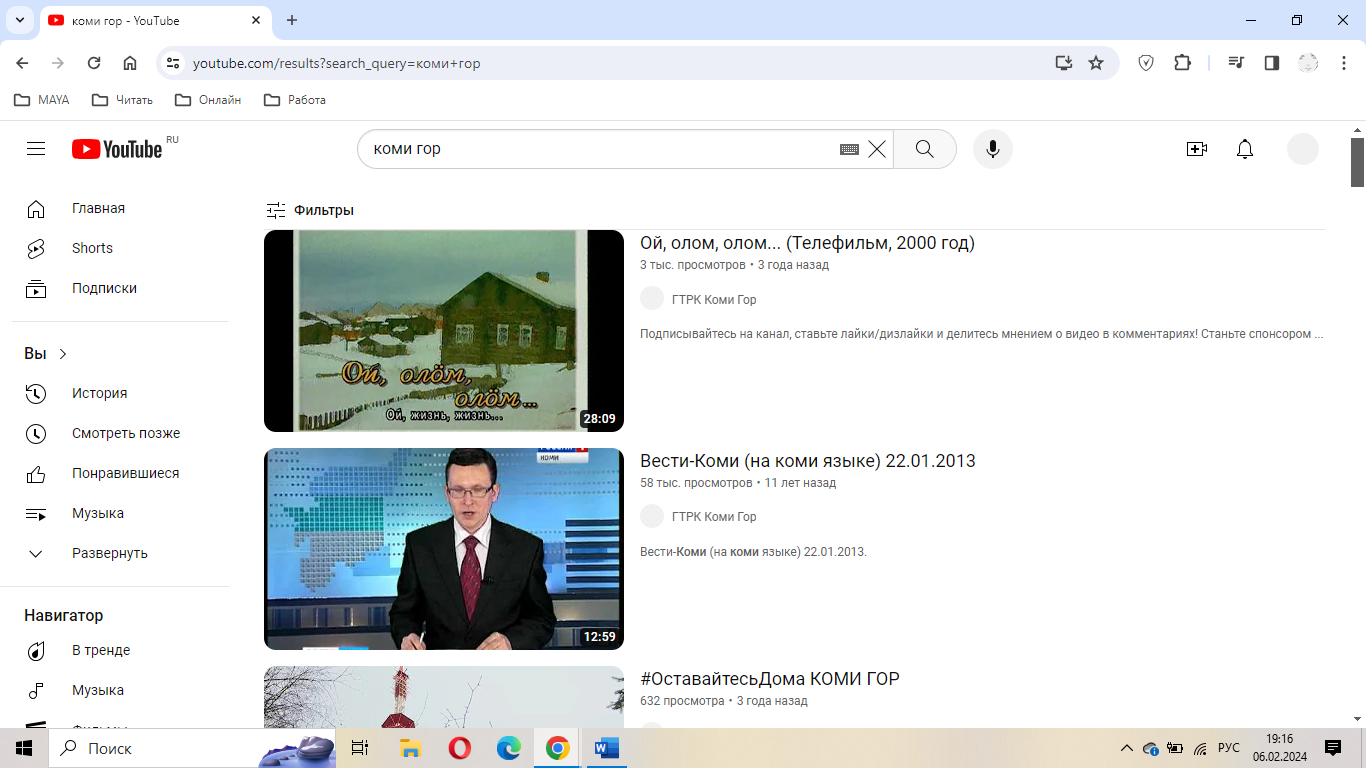1366x768 pixels.
Task: Click the YouTube logo
Action: (x=117, y=149)
